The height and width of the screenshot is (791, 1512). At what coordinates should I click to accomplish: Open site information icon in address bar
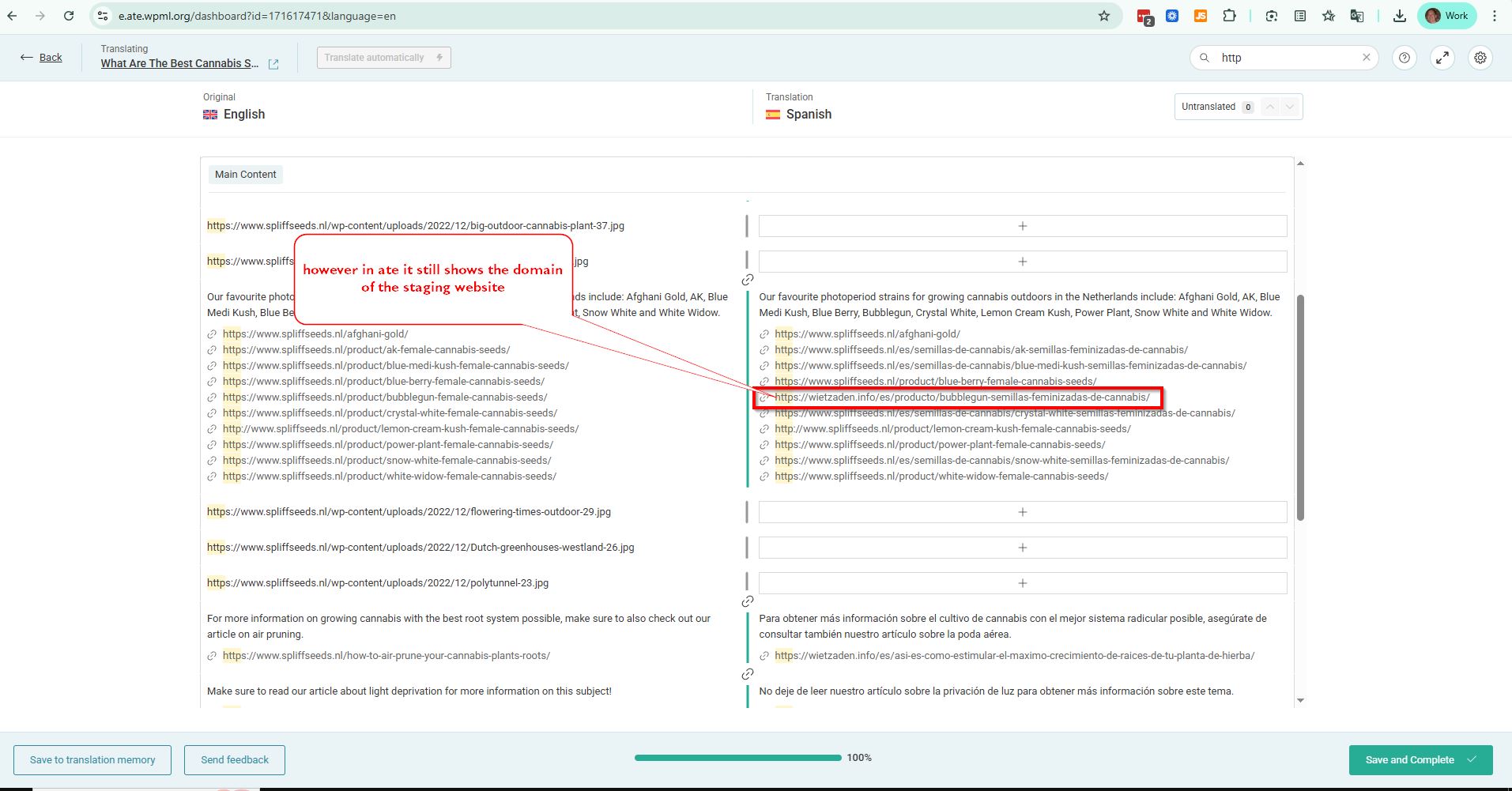pos(103,16)
